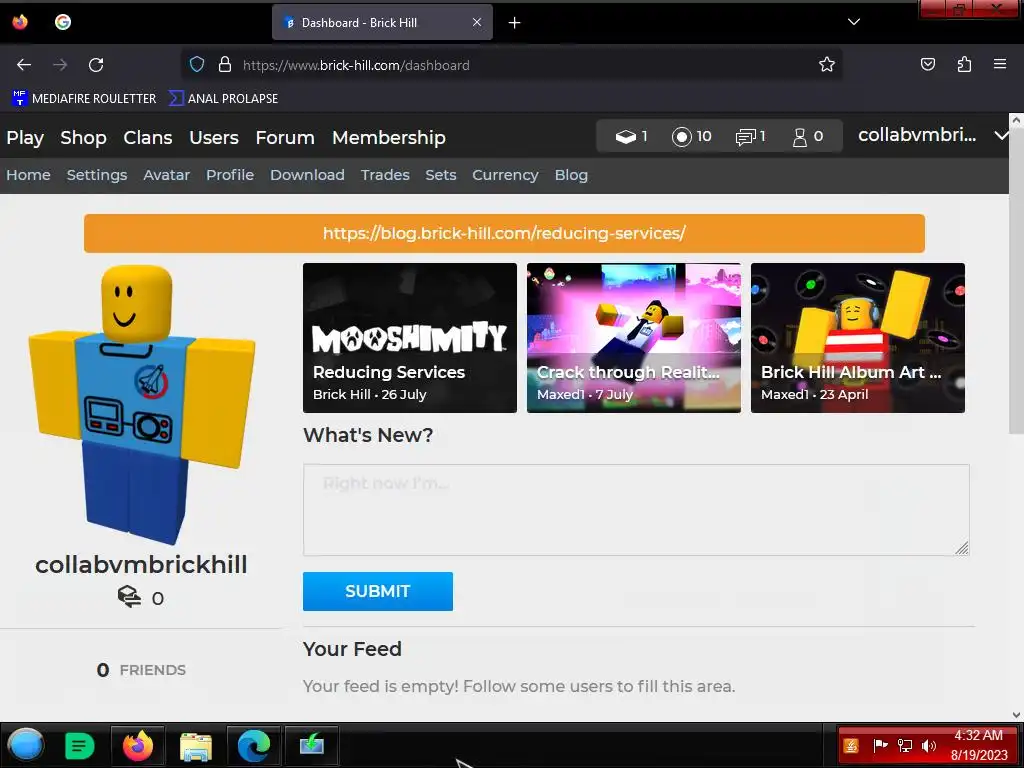Image resolution: width=1024 pixels, height=768 pixels.
Task: Click scrollbar down arrow
Action: (1016, 715)
